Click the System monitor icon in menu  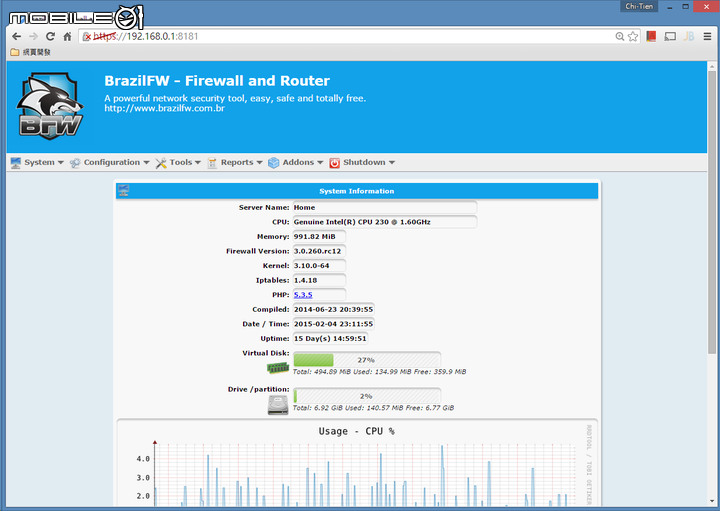point(16,163)
